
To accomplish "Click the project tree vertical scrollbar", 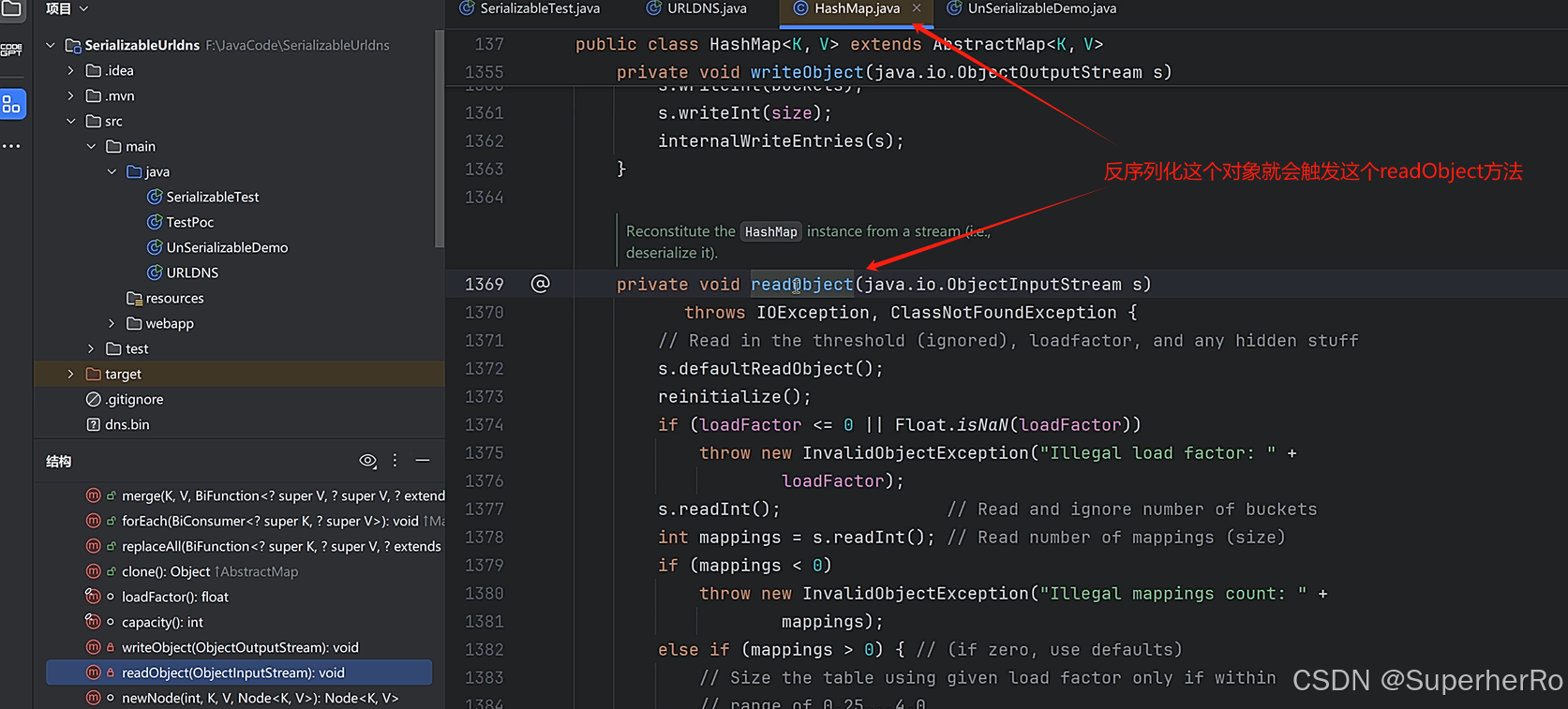I will 440,139.
